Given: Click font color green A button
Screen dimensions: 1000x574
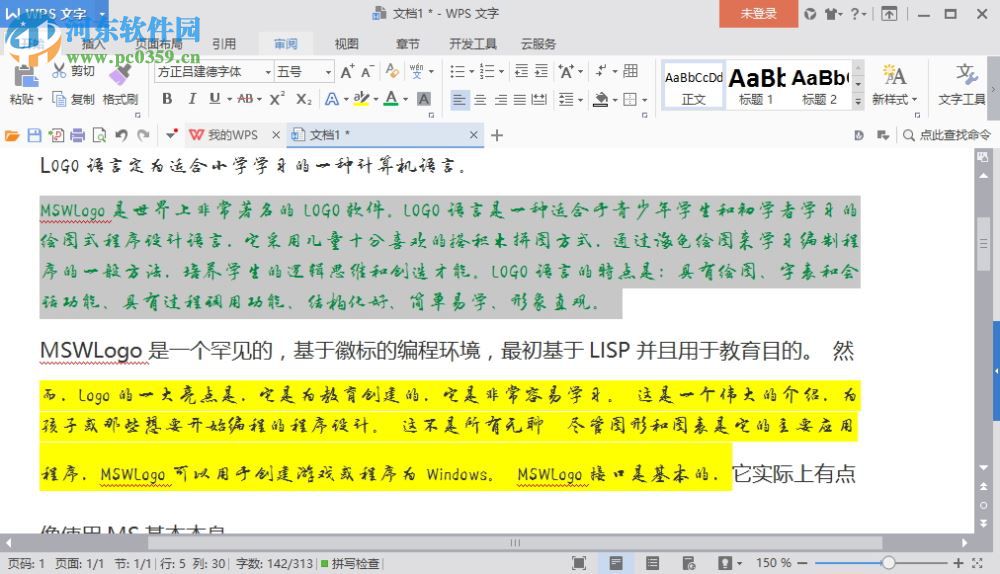Looking at the screenshot, I should [392, 98].
